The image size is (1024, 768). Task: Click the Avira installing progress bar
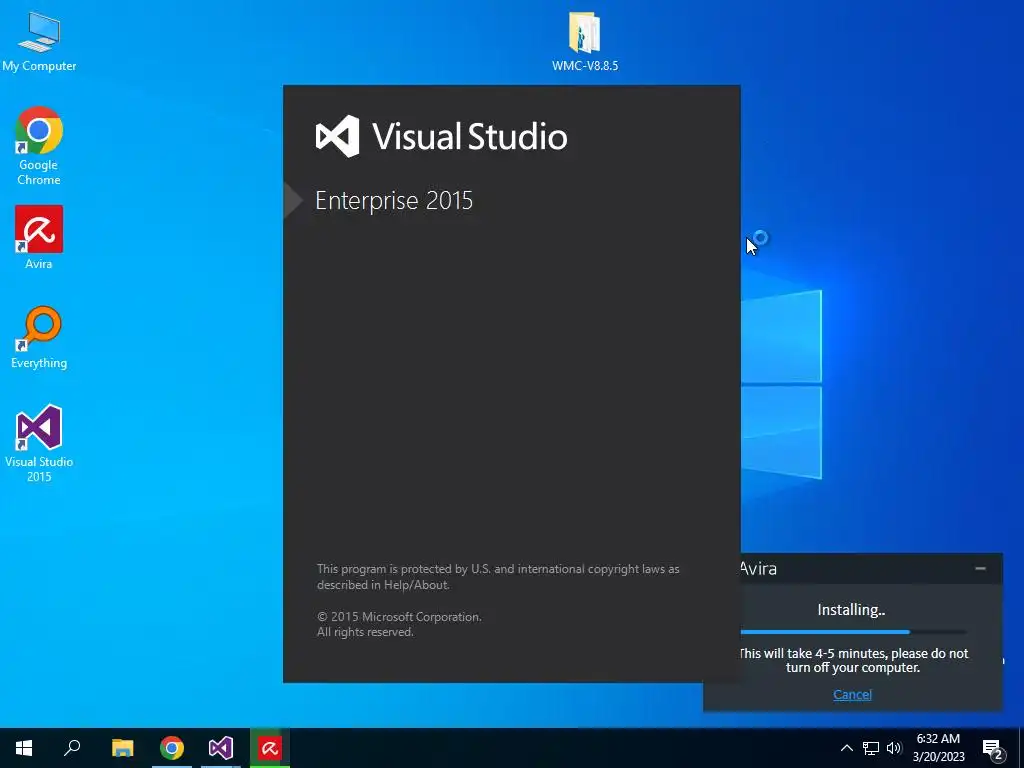click(x=853, y=632)
